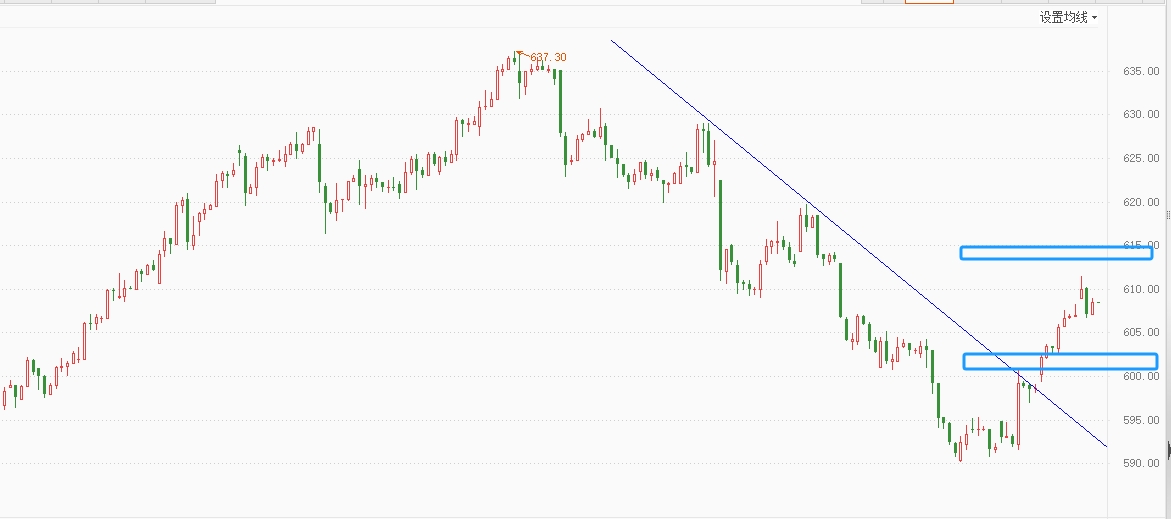This screenshot has height=519, width=1171.
Task: Click the collapse arrow at the lower right edge
Action: tap(1168, 452)
